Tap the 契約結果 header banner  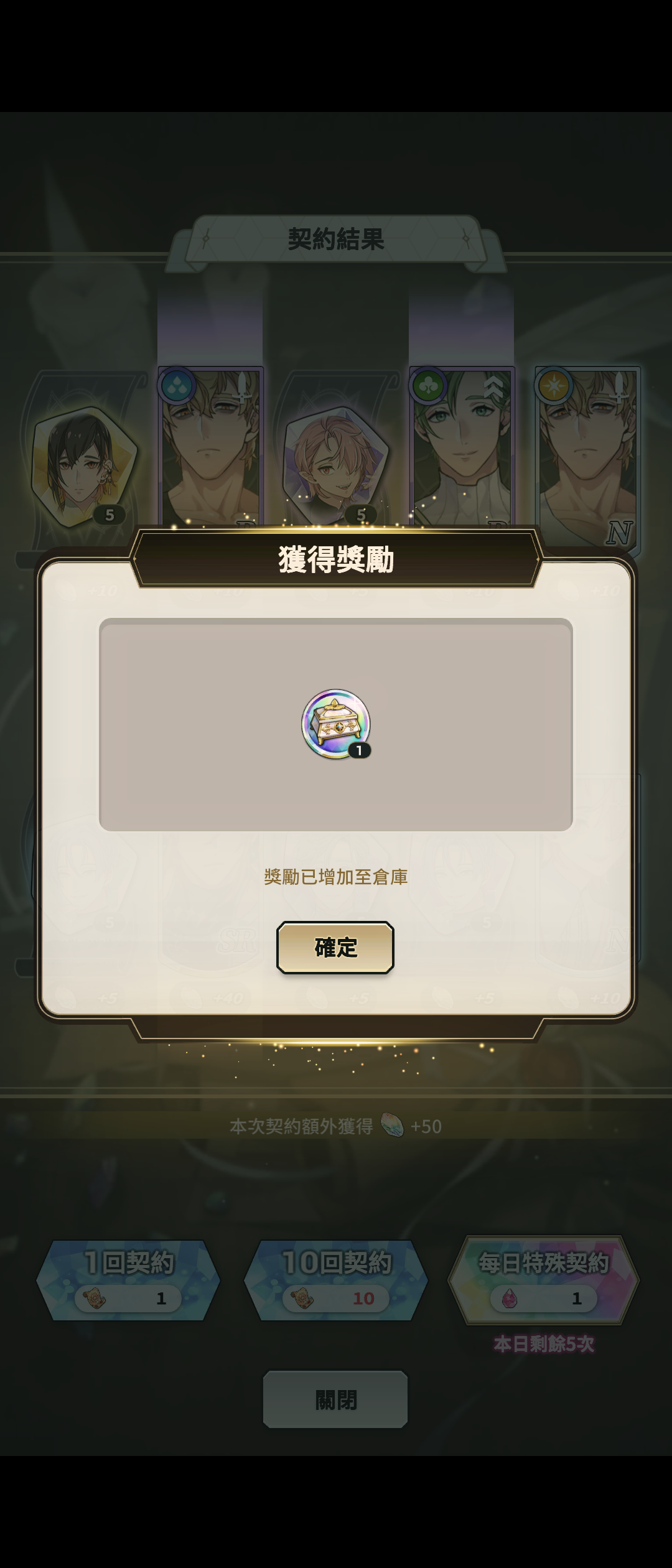[336, 239]
